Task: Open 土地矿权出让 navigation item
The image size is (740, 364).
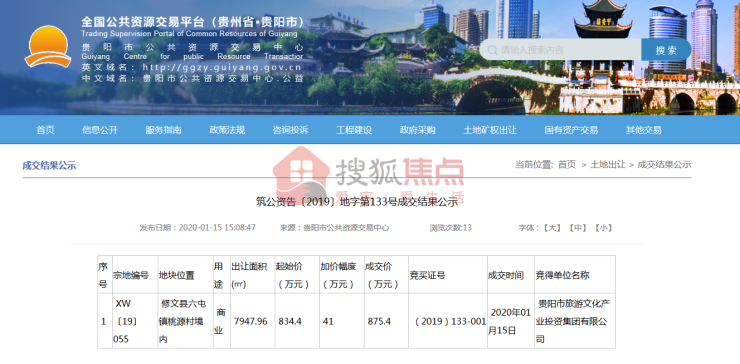Action: point(490,130)
